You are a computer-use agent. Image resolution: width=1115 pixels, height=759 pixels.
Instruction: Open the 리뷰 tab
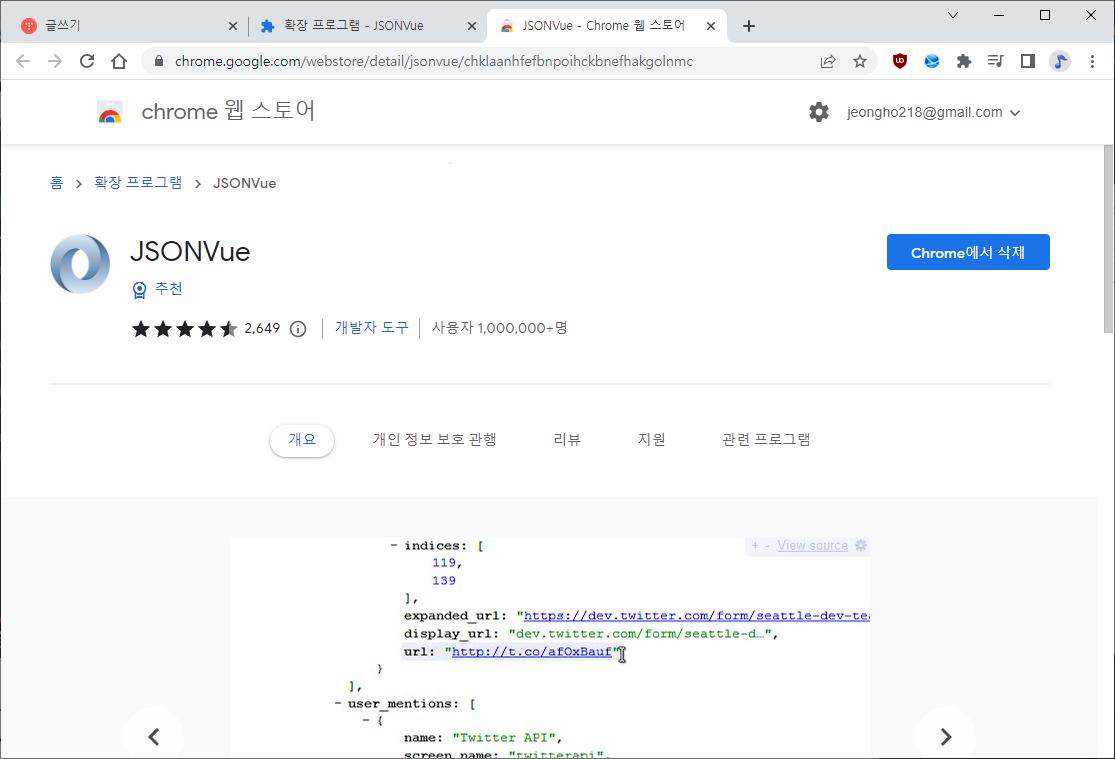coord(567,440)
